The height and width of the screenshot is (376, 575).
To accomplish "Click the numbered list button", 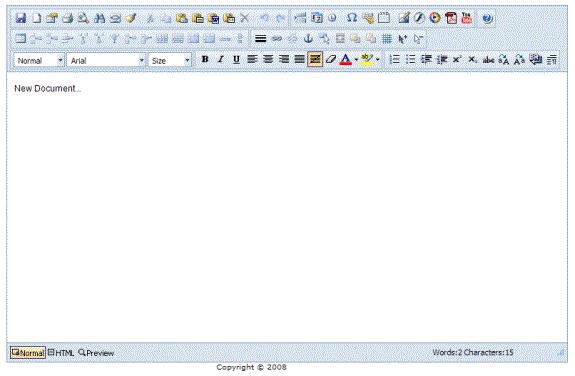I will coord(394,59).
